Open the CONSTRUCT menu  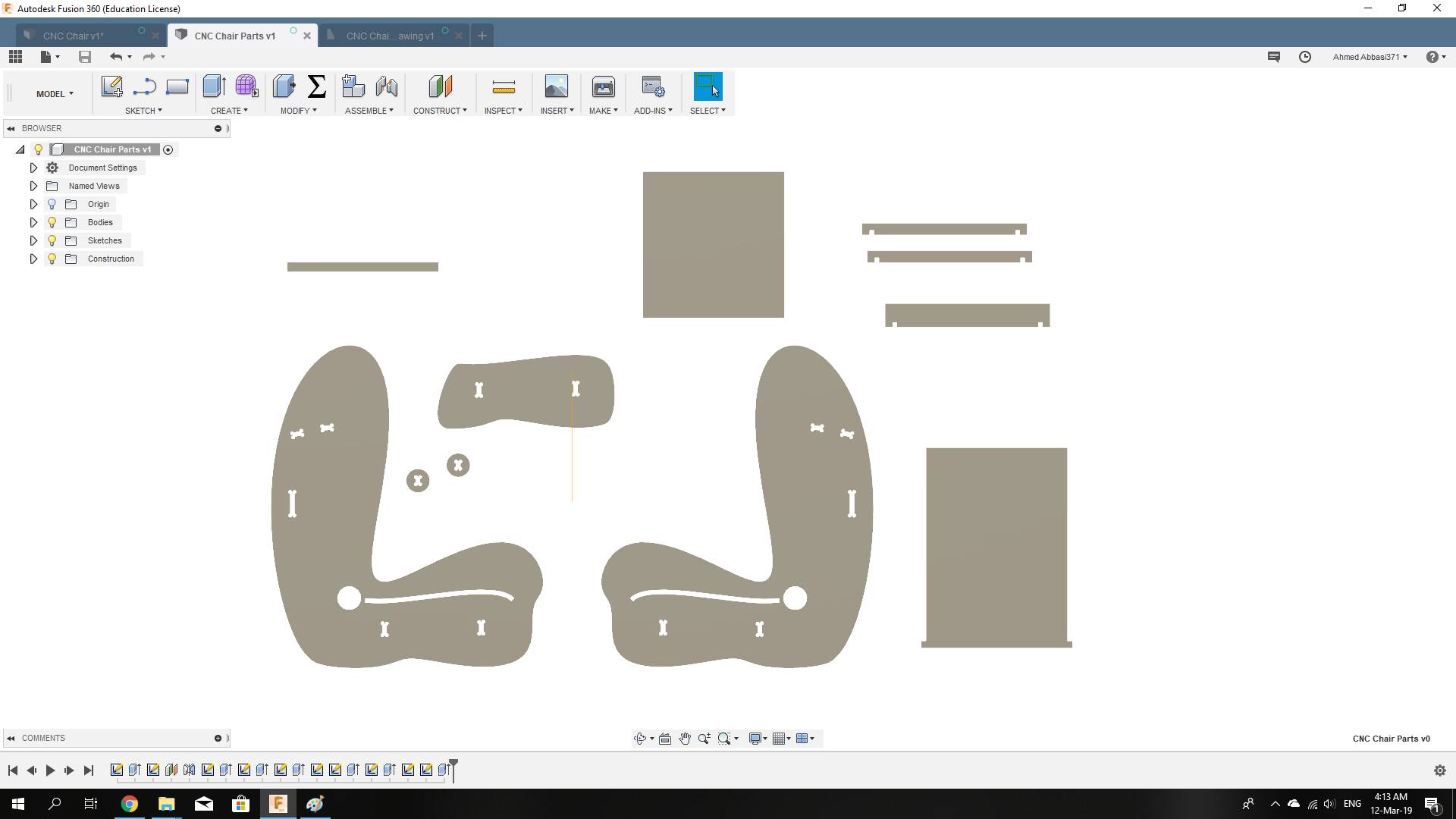[x=440, y=111]
